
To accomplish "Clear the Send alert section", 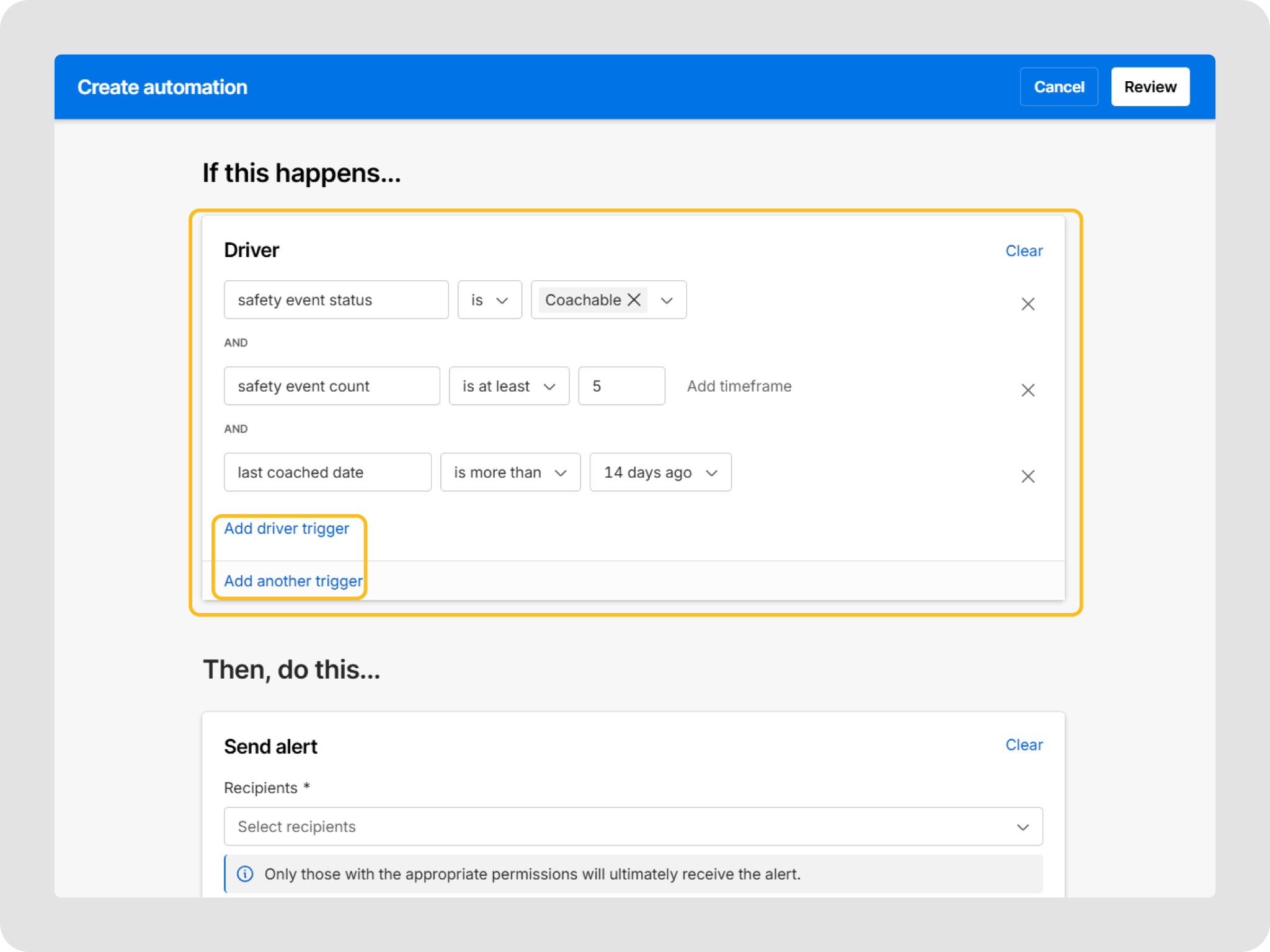I will click(1024, 745).
